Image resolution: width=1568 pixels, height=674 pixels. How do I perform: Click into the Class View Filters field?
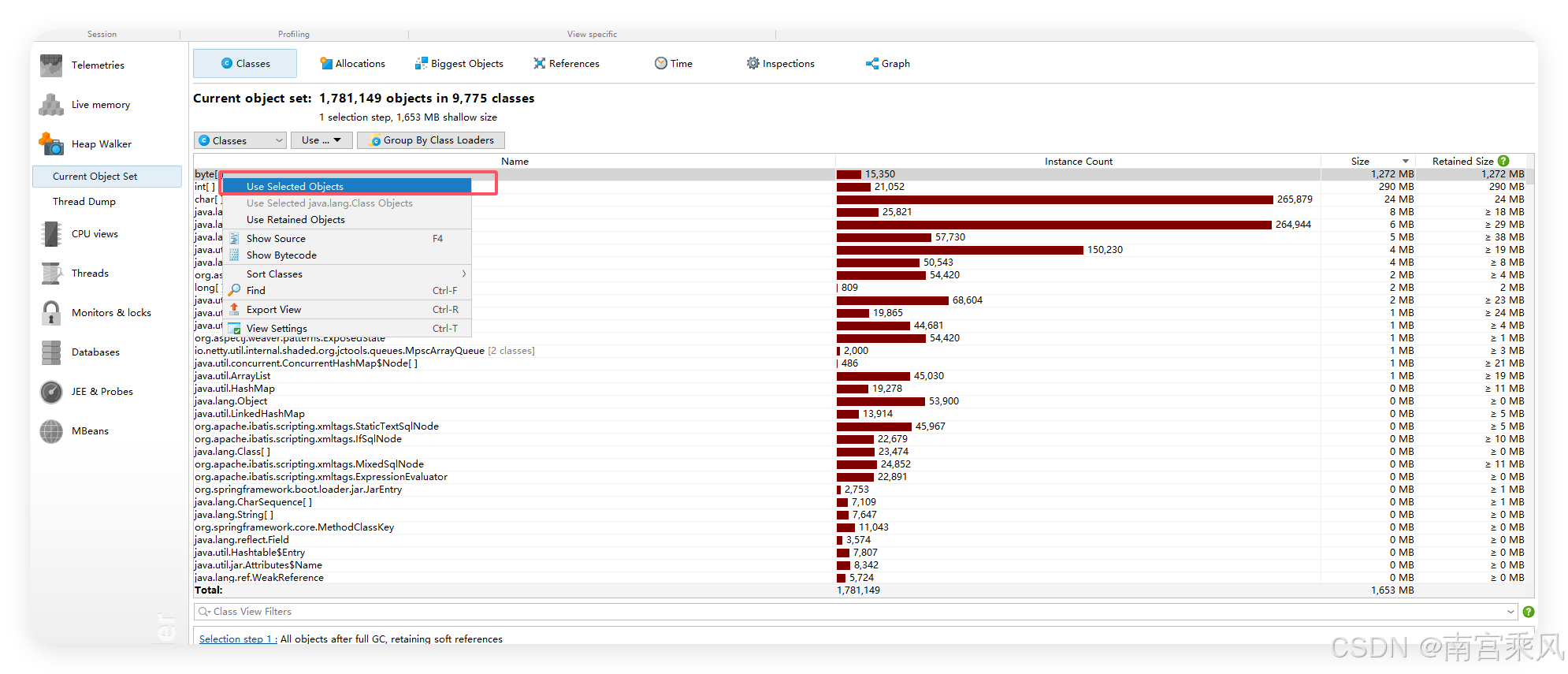click(855, 612)
